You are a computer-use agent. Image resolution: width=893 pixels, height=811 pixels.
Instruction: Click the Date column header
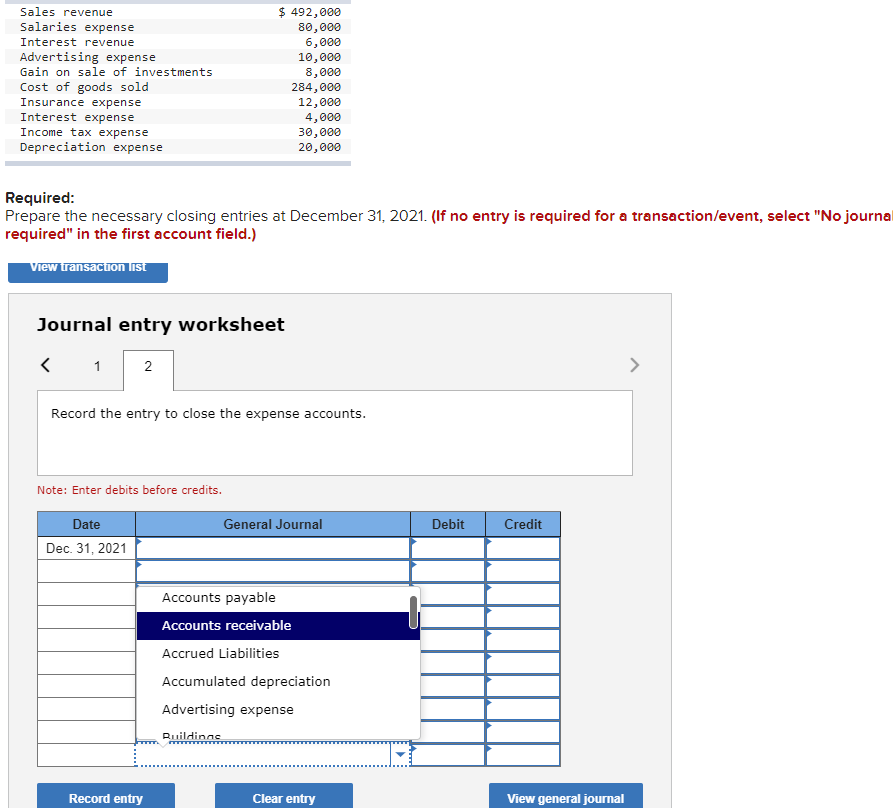pyautogui.click(x=87, y=524)
